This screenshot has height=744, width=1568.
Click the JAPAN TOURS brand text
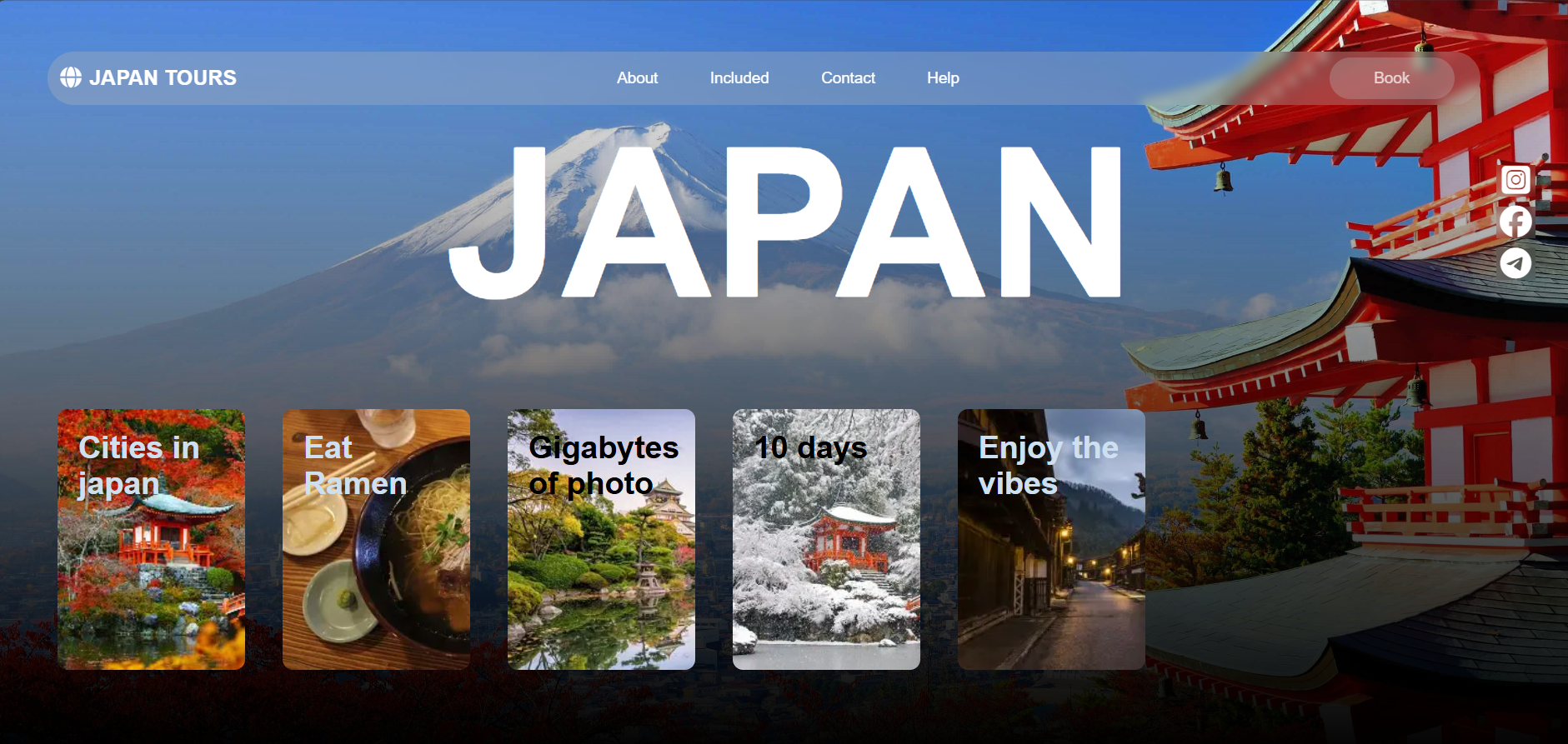(x=163, y=77)
